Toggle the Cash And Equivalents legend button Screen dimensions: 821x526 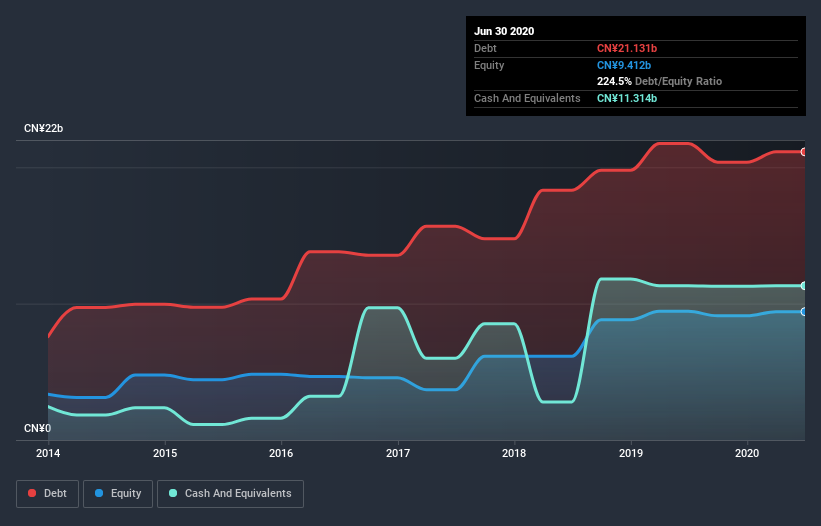click(230, 494)
